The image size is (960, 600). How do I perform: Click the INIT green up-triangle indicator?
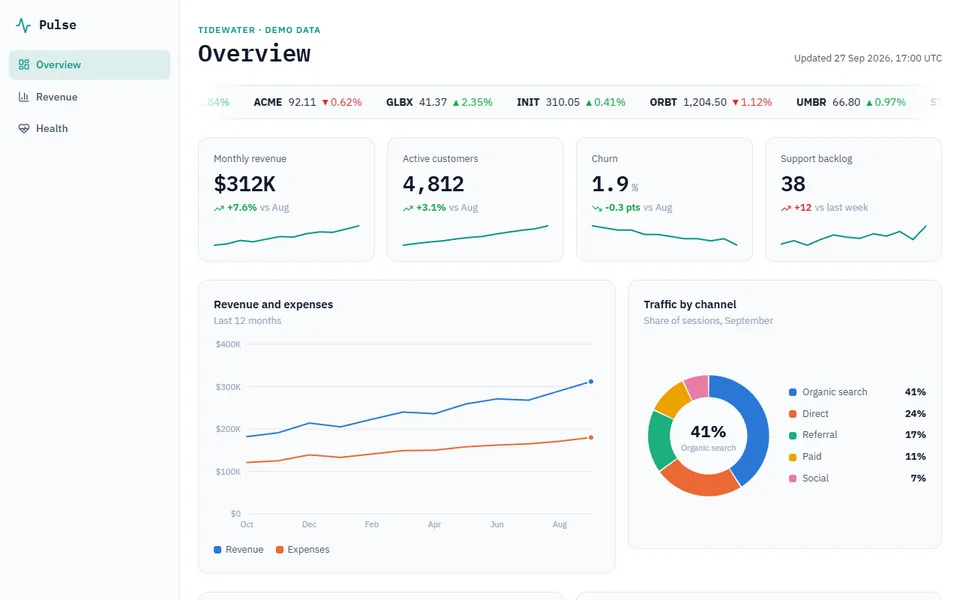pos(589,102)
